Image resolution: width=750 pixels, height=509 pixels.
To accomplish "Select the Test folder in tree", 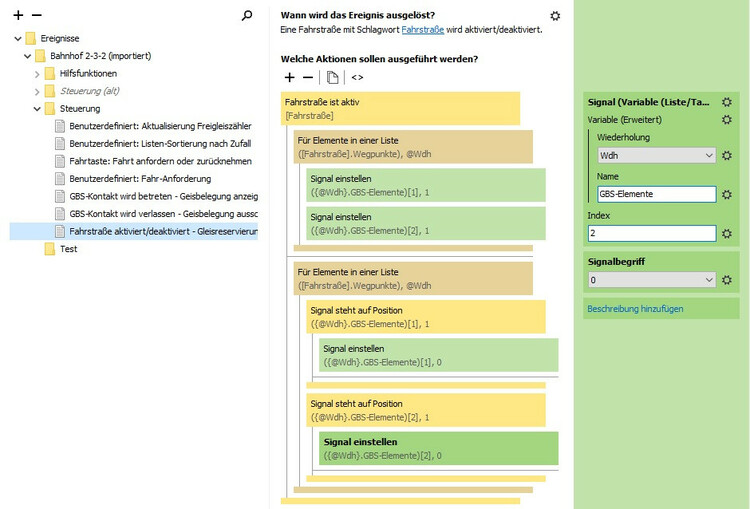I will (x=68, y=249).
